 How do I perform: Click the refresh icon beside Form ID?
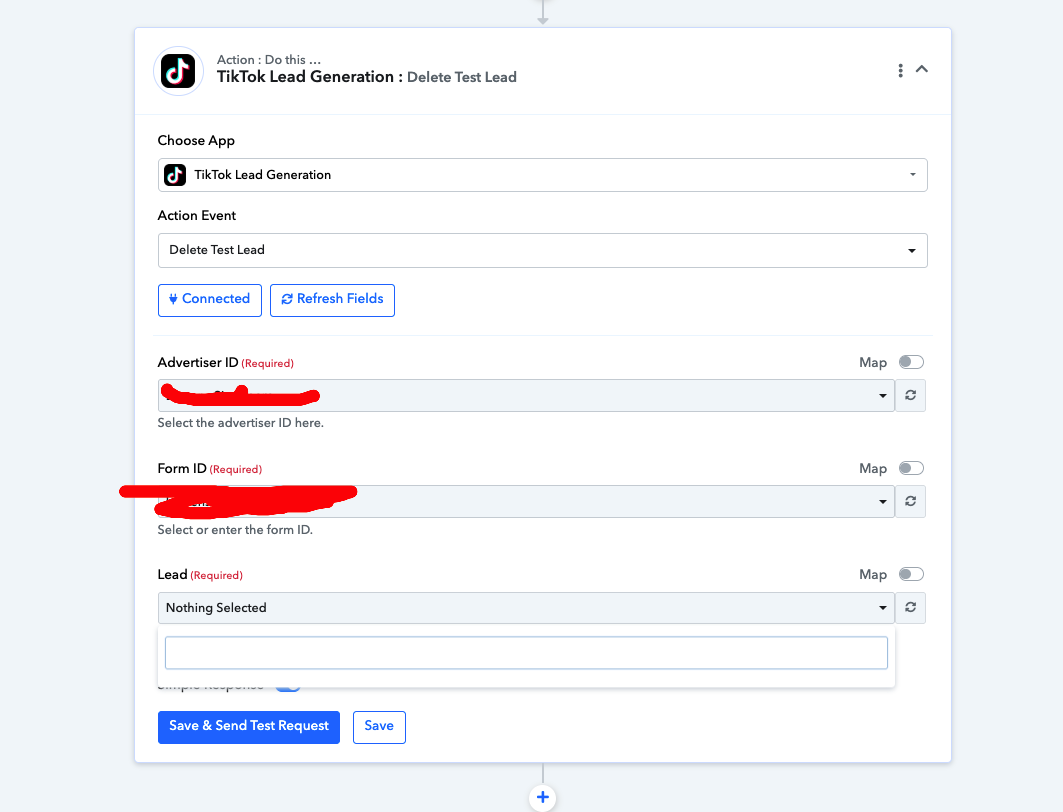(x=910, y=502)
